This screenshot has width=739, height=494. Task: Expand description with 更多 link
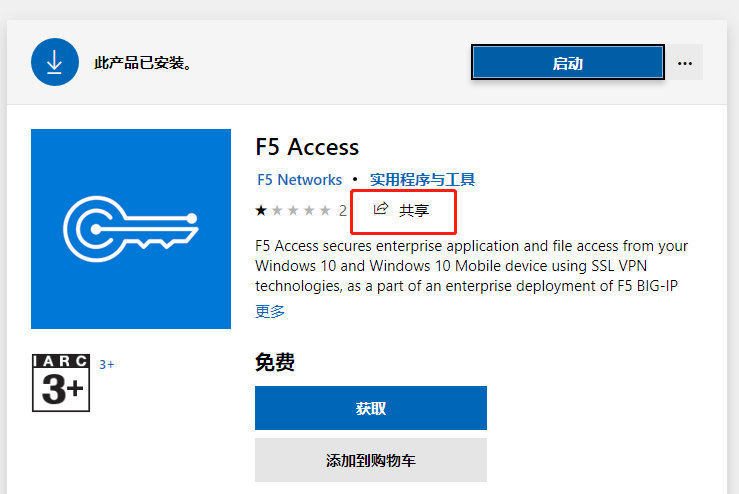click(270, 311)
